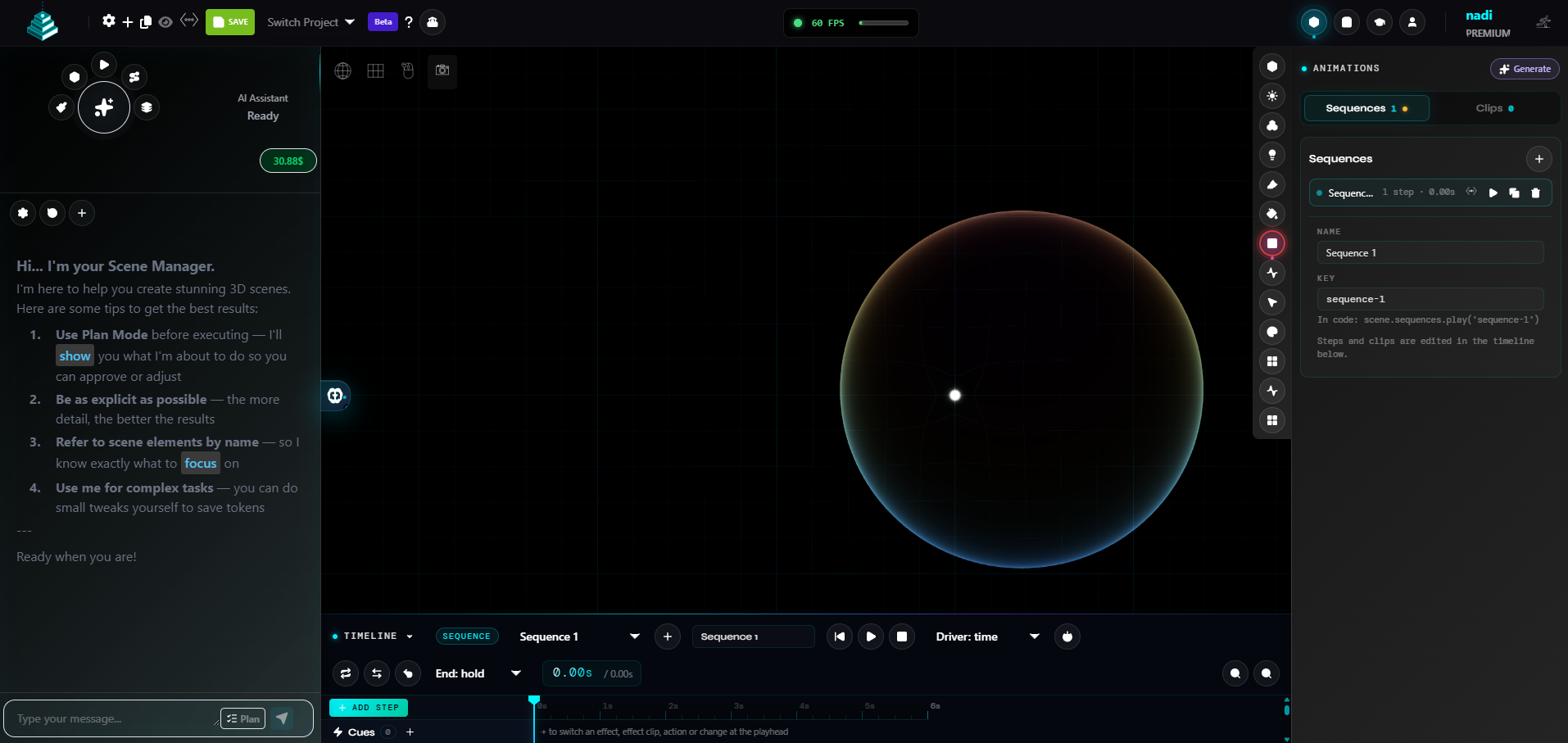Switch to the Sequences tab
Image resolution: width=1568 pixels, height=743 pixels.
[x=1366, y=108]
